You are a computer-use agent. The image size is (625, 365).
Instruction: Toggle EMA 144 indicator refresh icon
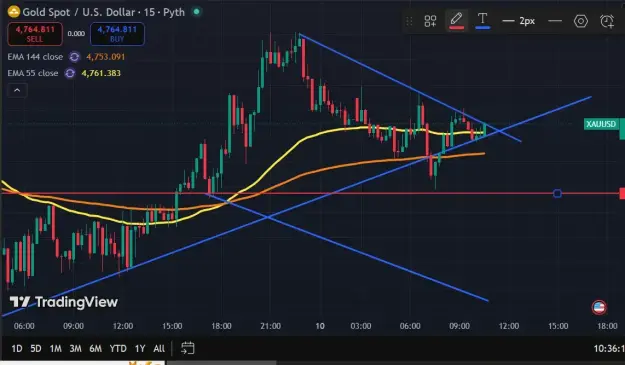pos(74,57)
